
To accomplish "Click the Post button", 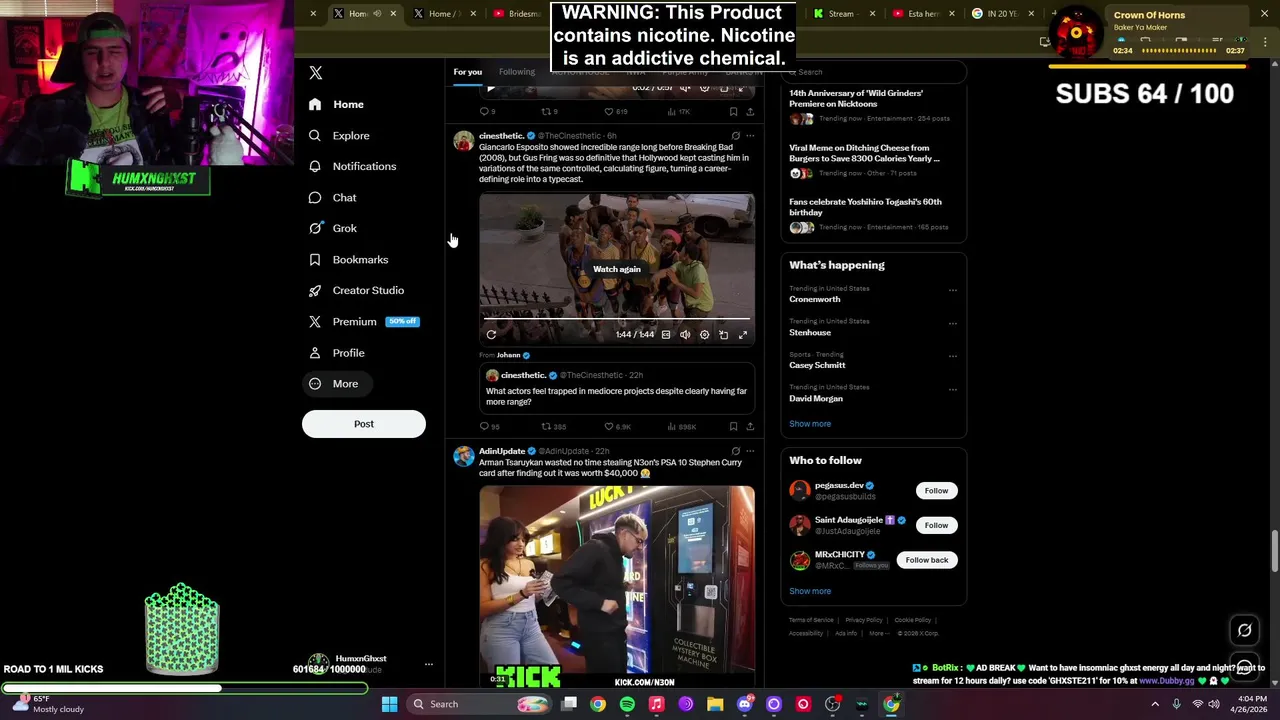I will coord(364,424).
